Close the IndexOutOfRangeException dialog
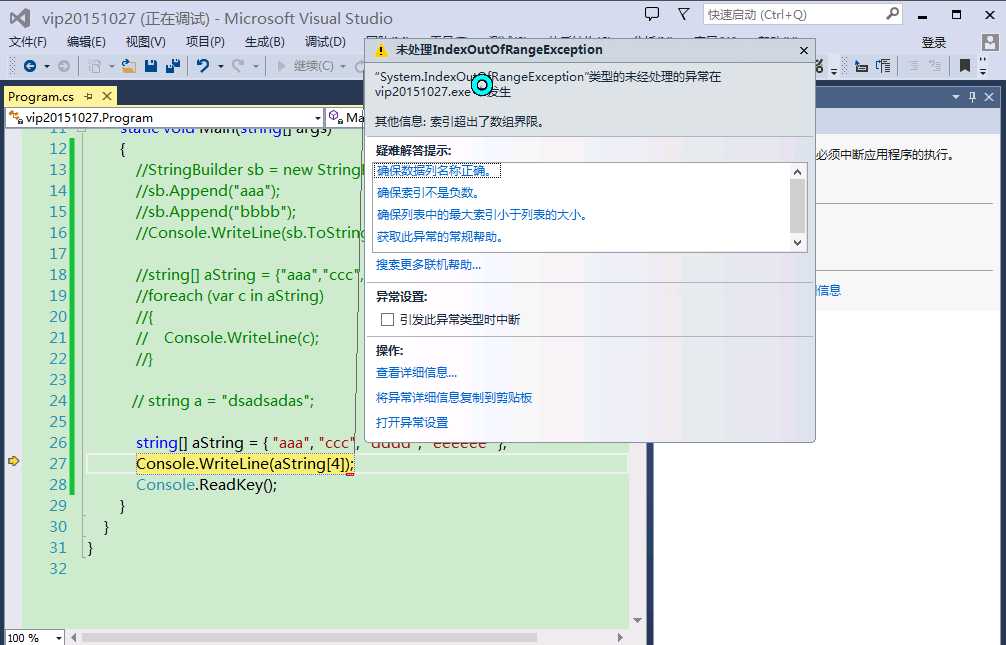 click(804, 50)
